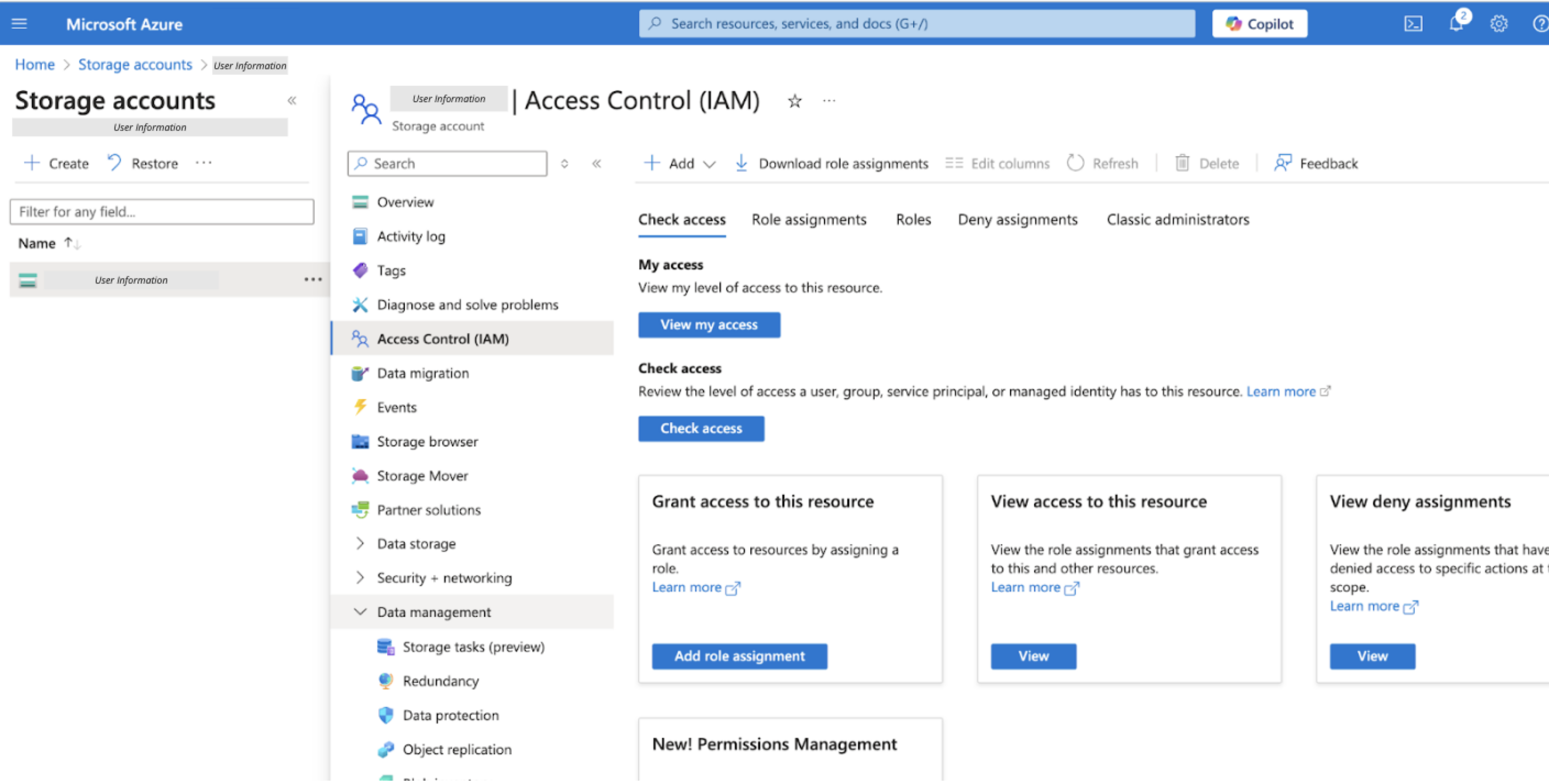This screenshot has height=784, width=1549.
Task: Click the Download role assignments icon
Action: 741,163
